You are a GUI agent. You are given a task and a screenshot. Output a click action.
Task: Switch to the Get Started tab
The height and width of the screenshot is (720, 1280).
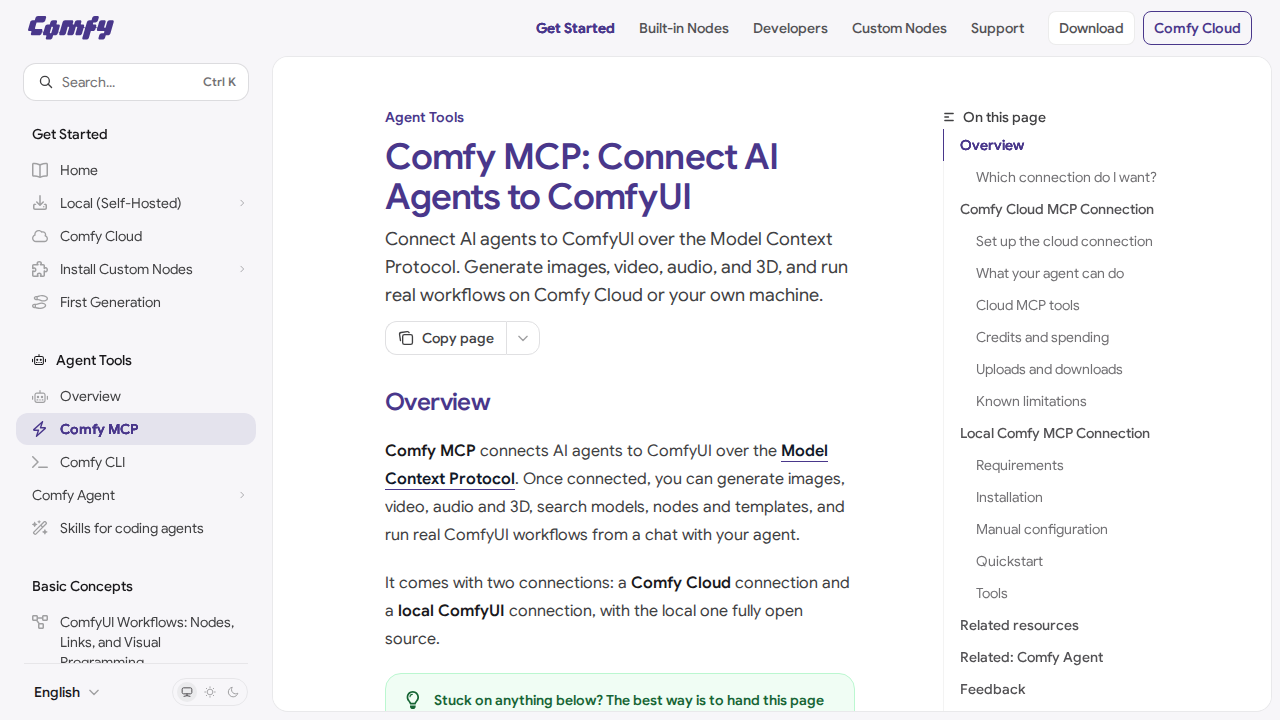(x=575, y=28)
